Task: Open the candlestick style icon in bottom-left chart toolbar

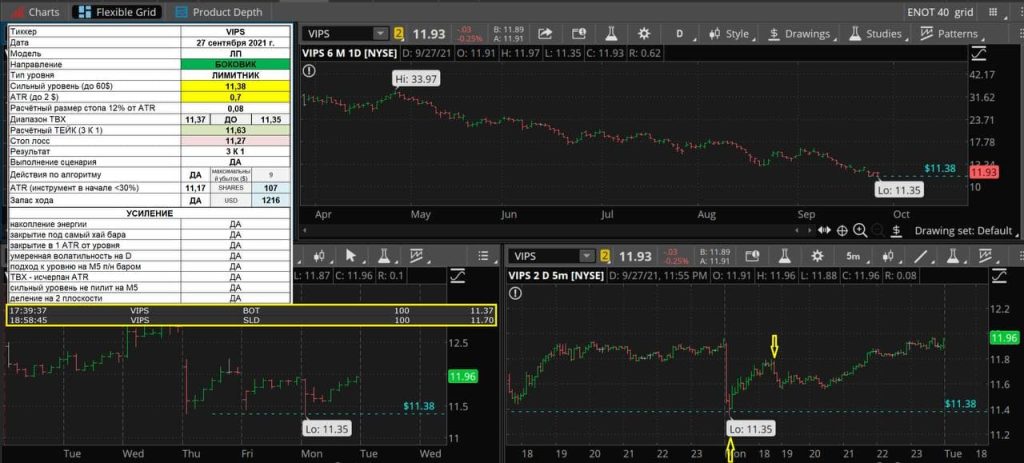Action: point(320,255)
